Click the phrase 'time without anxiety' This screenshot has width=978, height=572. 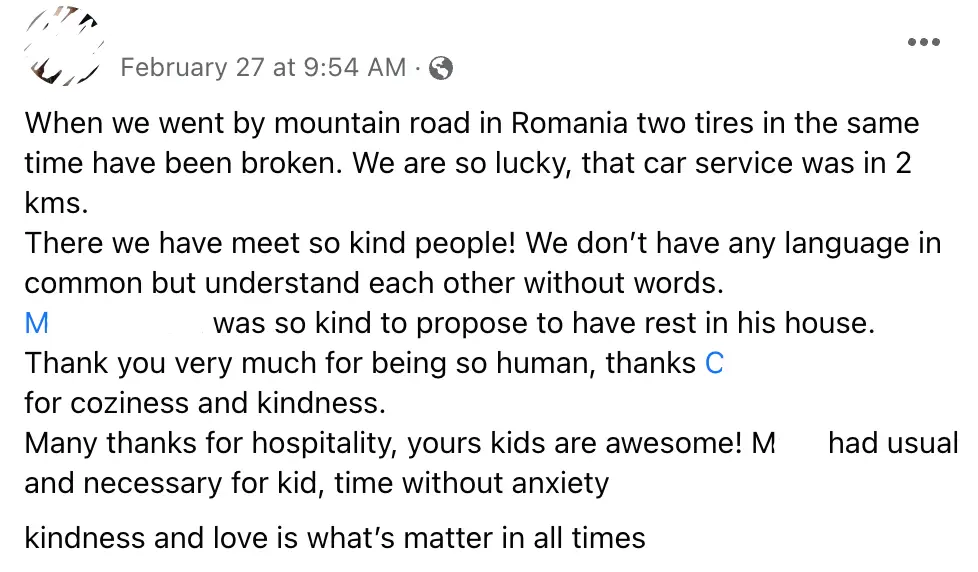tap(471, 483)
